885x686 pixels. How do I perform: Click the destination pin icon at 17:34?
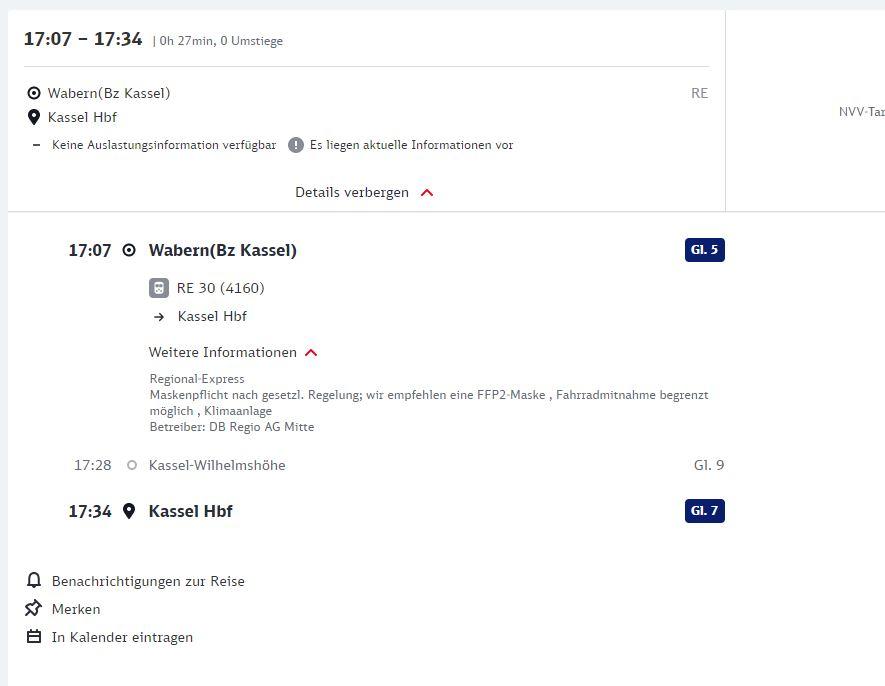tap(129, 511)
